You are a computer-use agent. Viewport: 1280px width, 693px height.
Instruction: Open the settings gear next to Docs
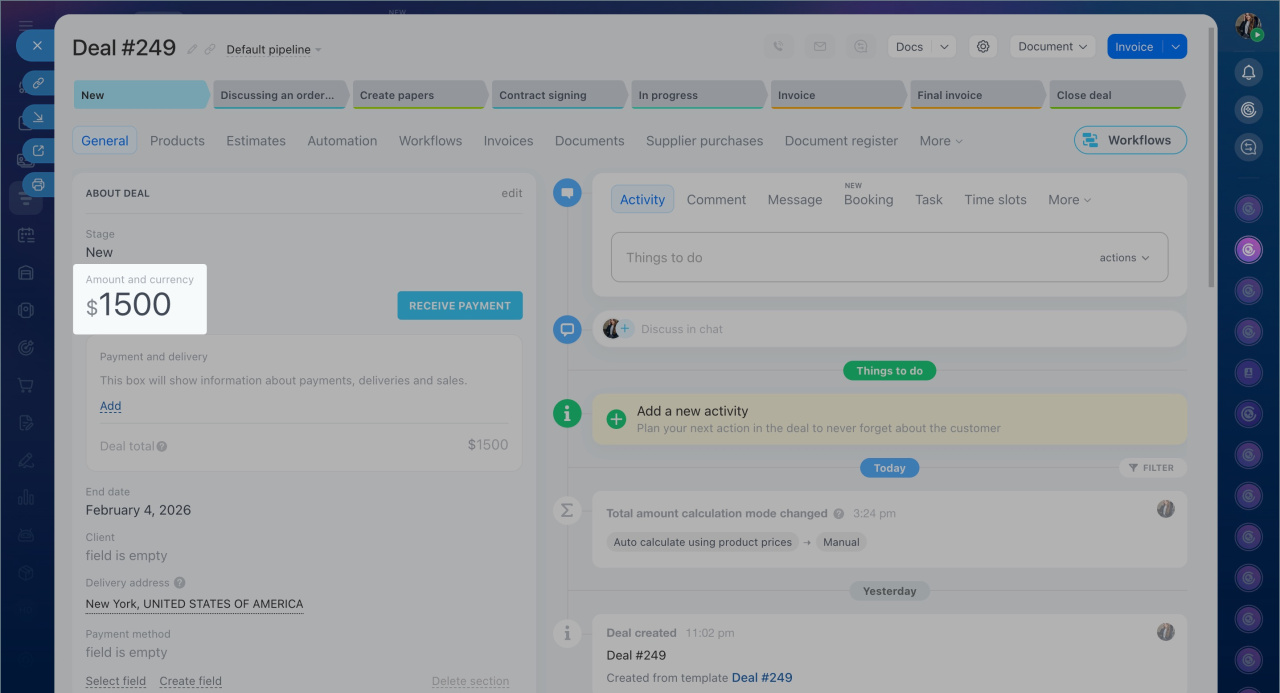click(x=983, y=47)
